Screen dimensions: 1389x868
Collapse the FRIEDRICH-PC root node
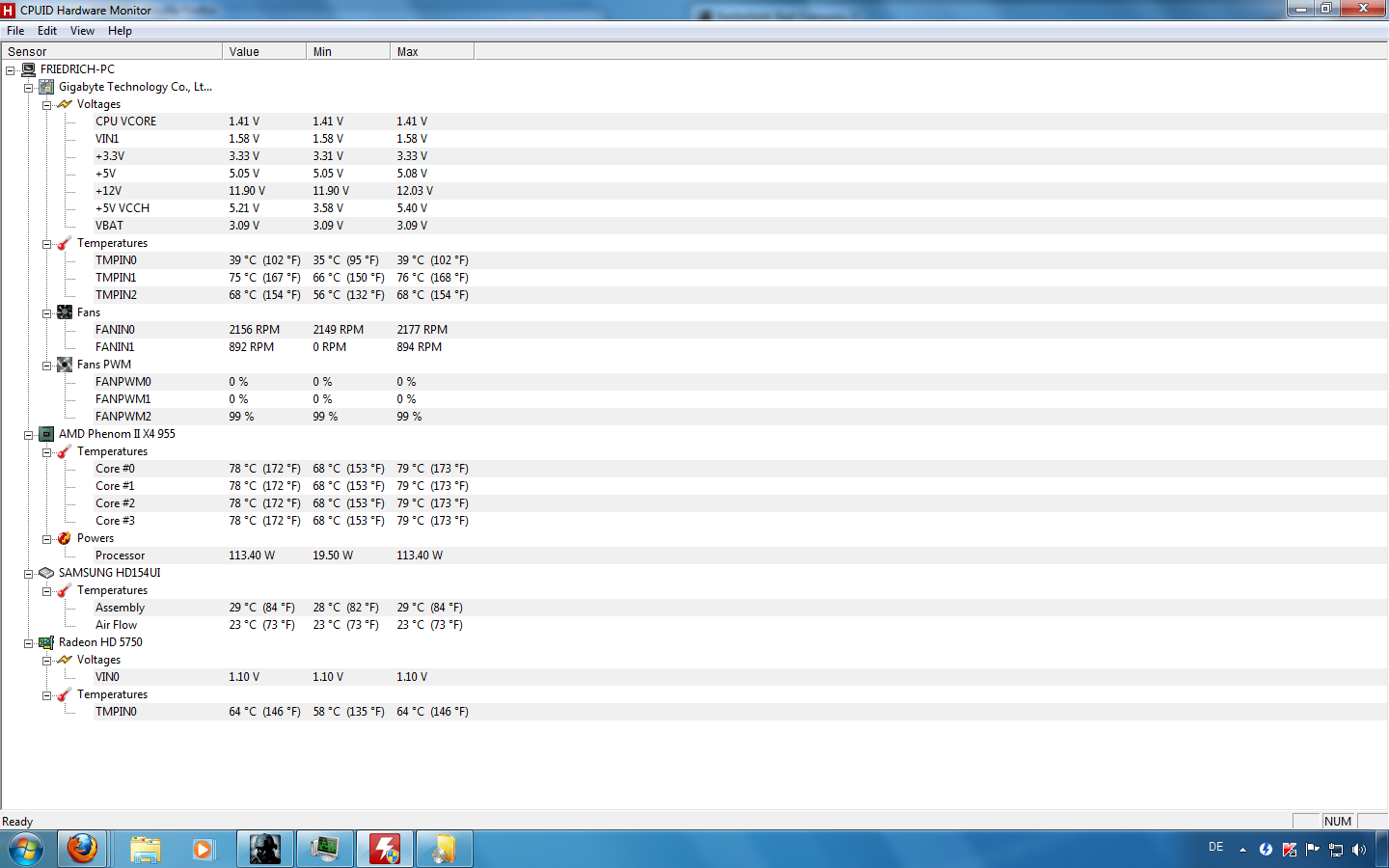[10, 70]
